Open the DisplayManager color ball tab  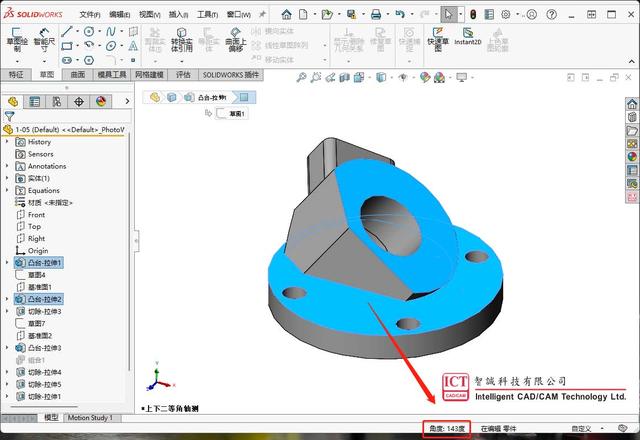click(101, 102)
